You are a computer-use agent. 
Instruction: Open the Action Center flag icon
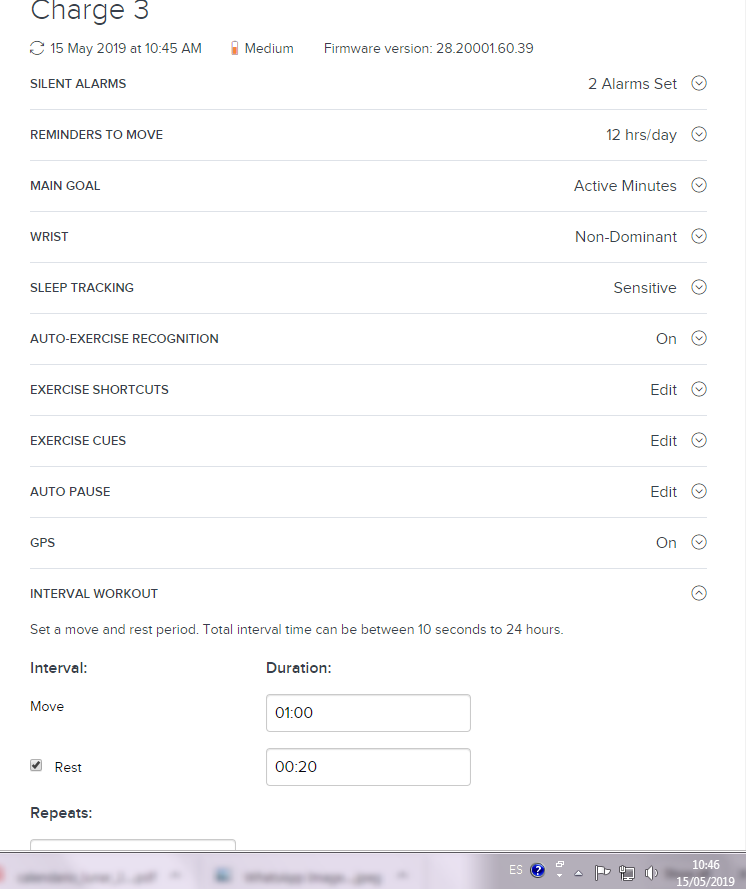tap(604, 871)
